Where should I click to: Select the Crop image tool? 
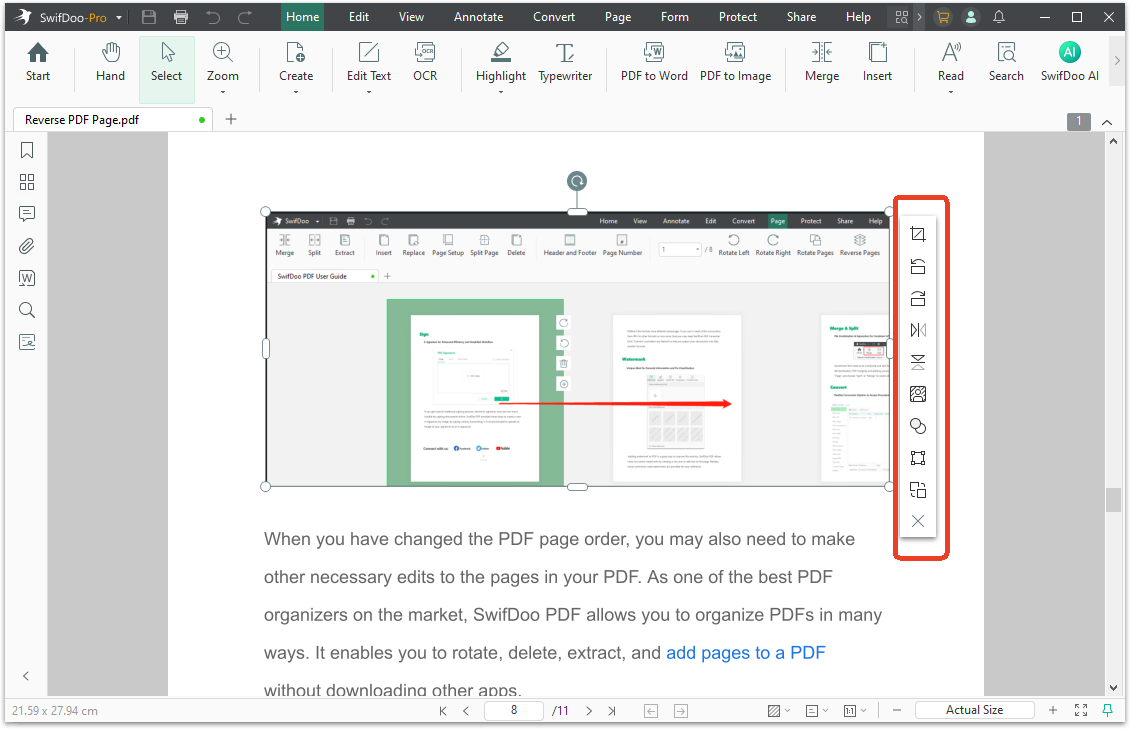(917, 234)
